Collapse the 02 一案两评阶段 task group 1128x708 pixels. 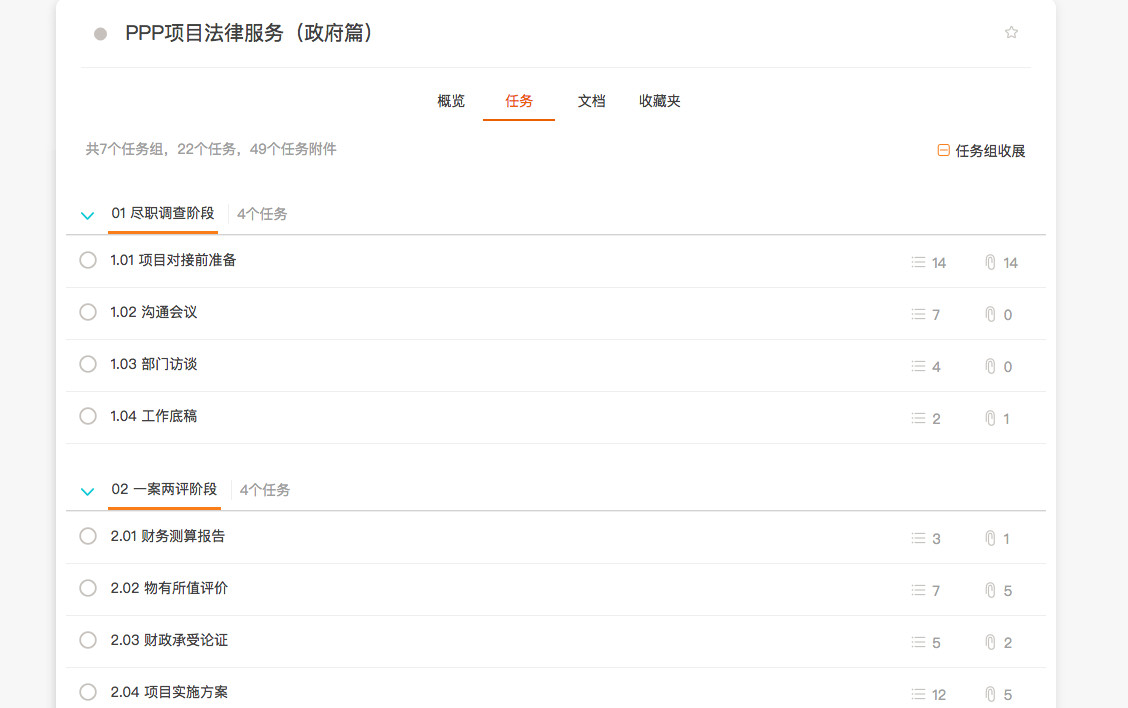pos(88,491)
